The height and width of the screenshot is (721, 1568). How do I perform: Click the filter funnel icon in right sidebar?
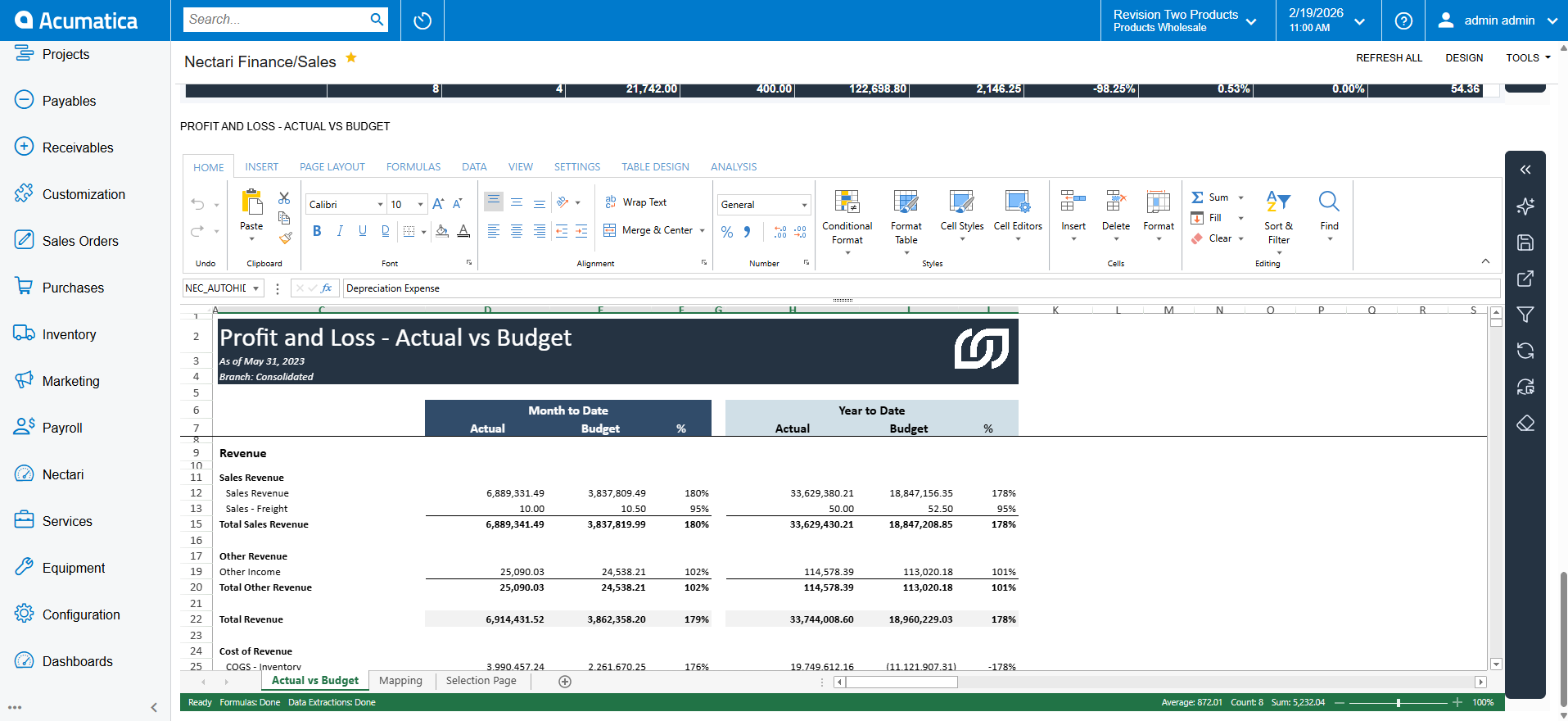pos(1525,315)
